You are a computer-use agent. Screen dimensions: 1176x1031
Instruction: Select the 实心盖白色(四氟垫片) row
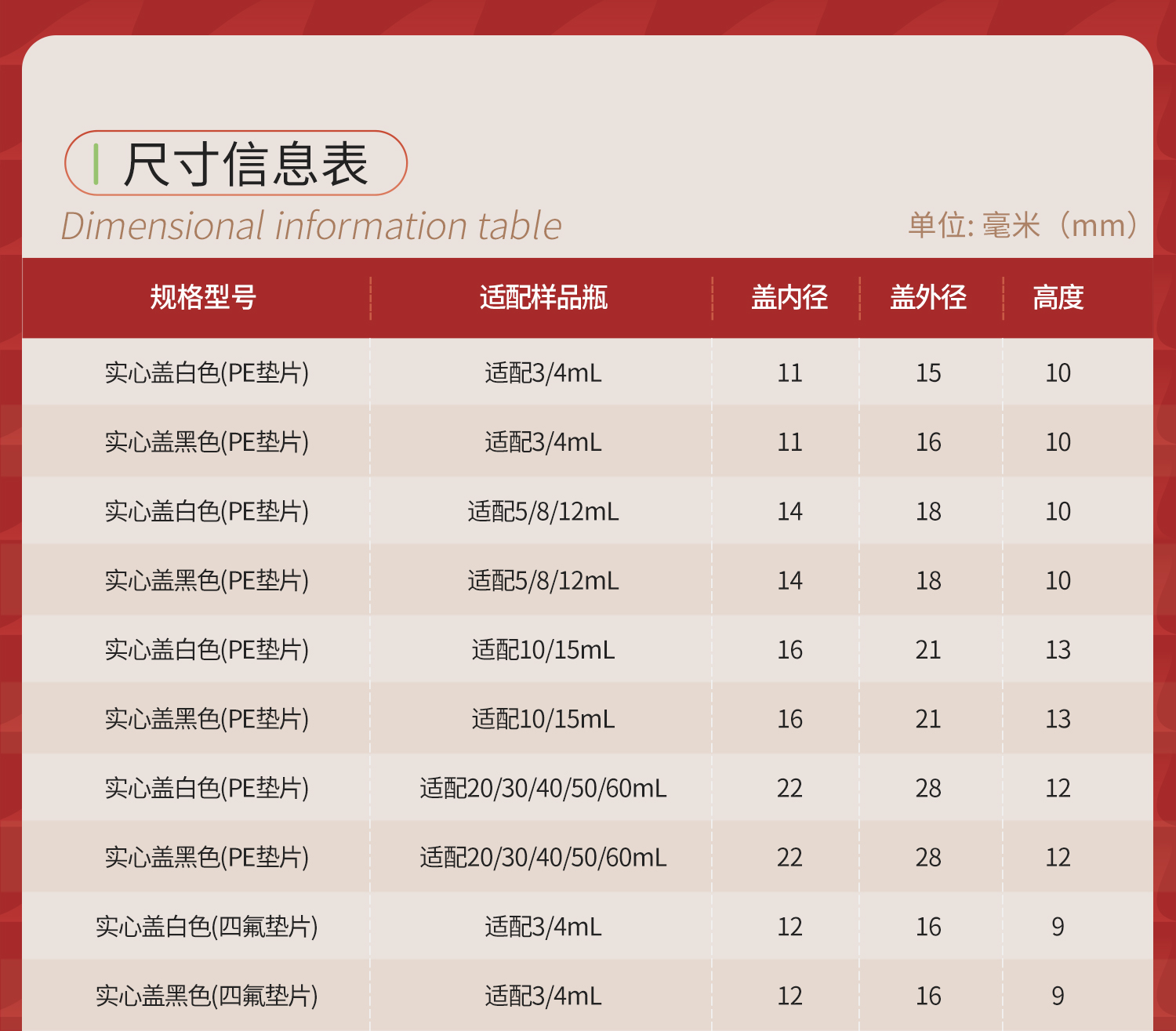(206, 927)
